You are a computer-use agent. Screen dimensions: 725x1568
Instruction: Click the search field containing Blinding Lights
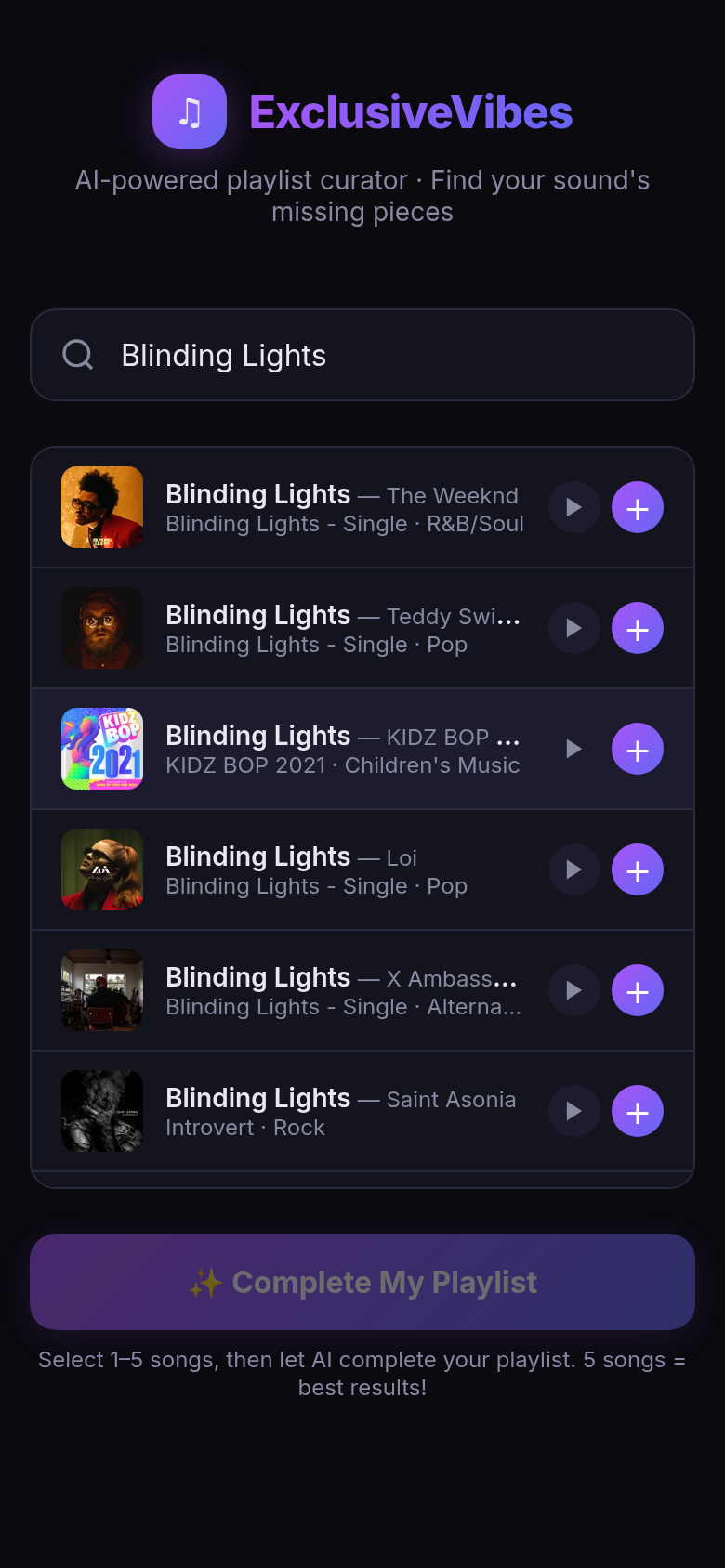[x=390, y=355]
